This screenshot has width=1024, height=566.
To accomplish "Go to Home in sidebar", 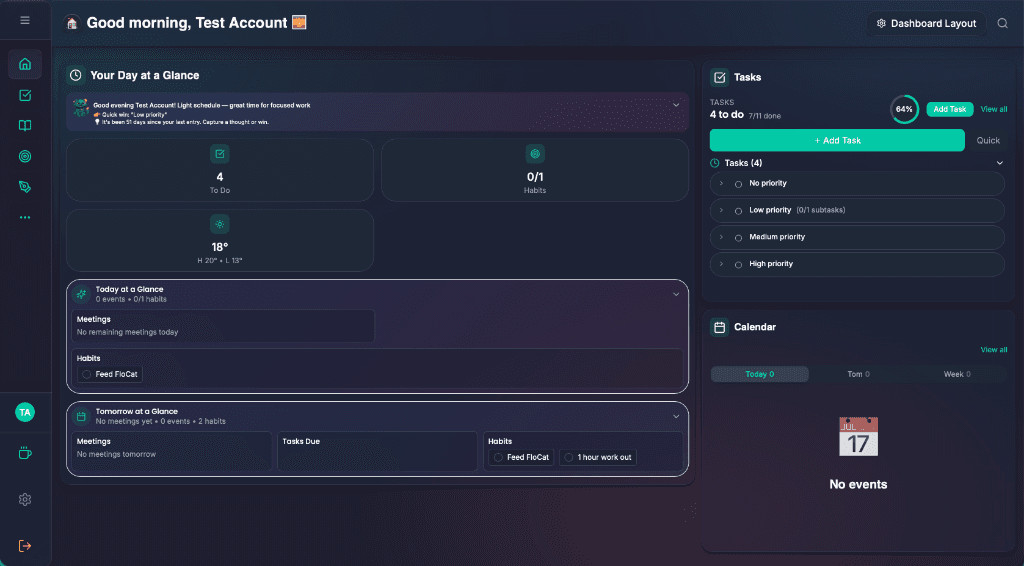I will [x=25, y=64].
